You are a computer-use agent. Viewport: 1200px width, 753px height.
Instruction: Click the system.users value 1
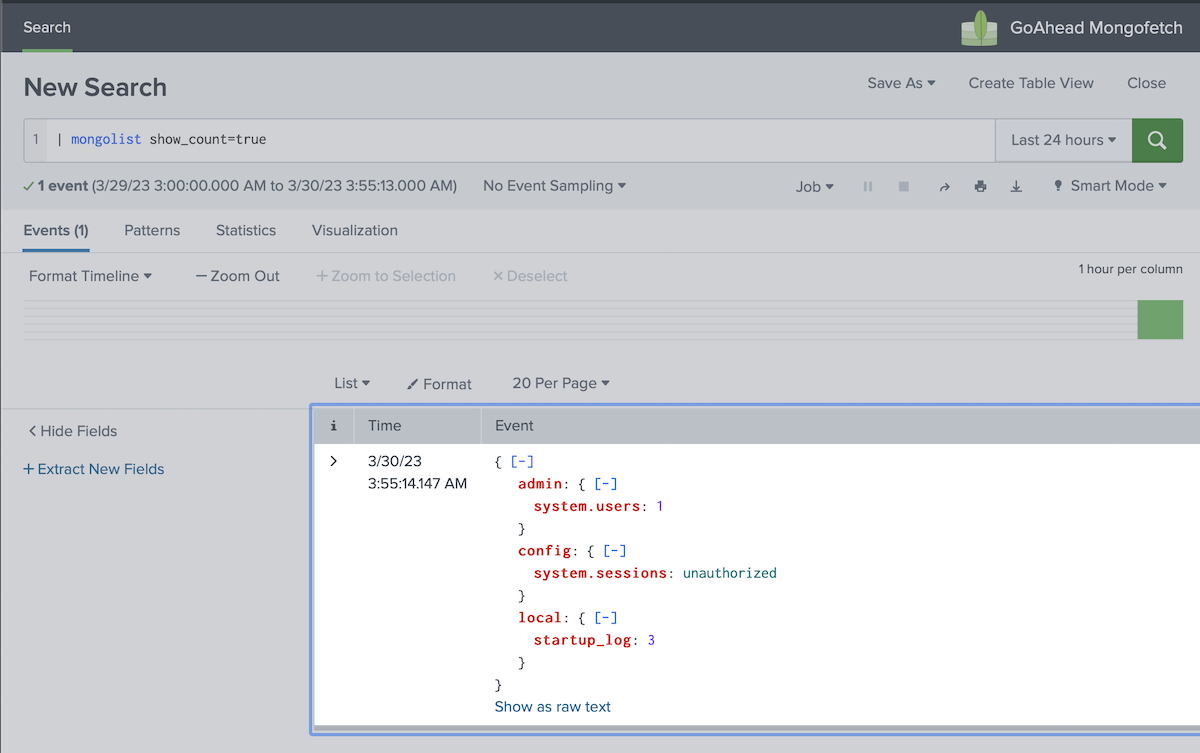[659, 506]
